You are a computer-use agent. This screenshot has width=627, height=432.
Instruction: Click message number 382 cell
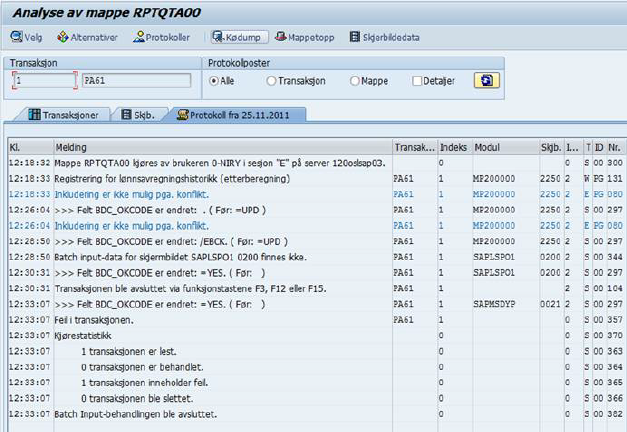click(x=615, y=414)
